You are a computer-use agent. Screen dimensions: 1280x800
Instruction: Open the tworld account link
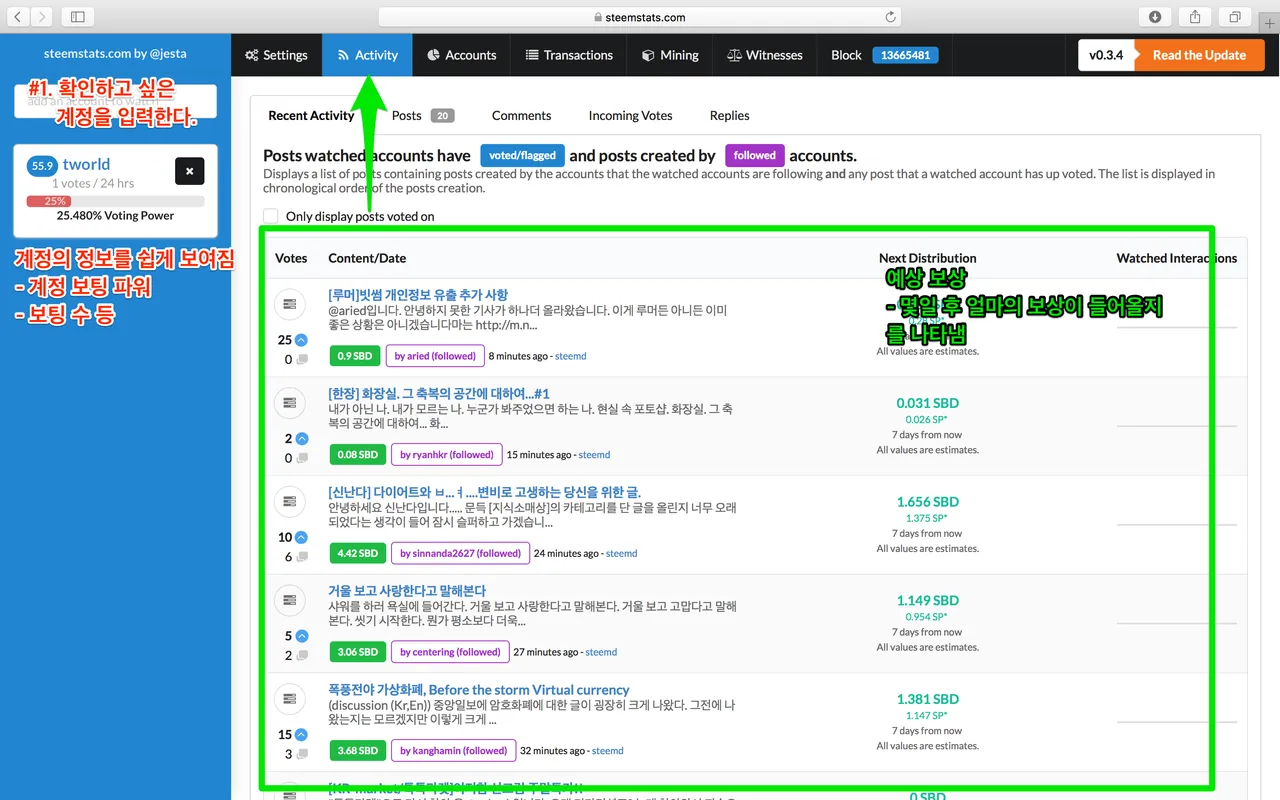86,165
